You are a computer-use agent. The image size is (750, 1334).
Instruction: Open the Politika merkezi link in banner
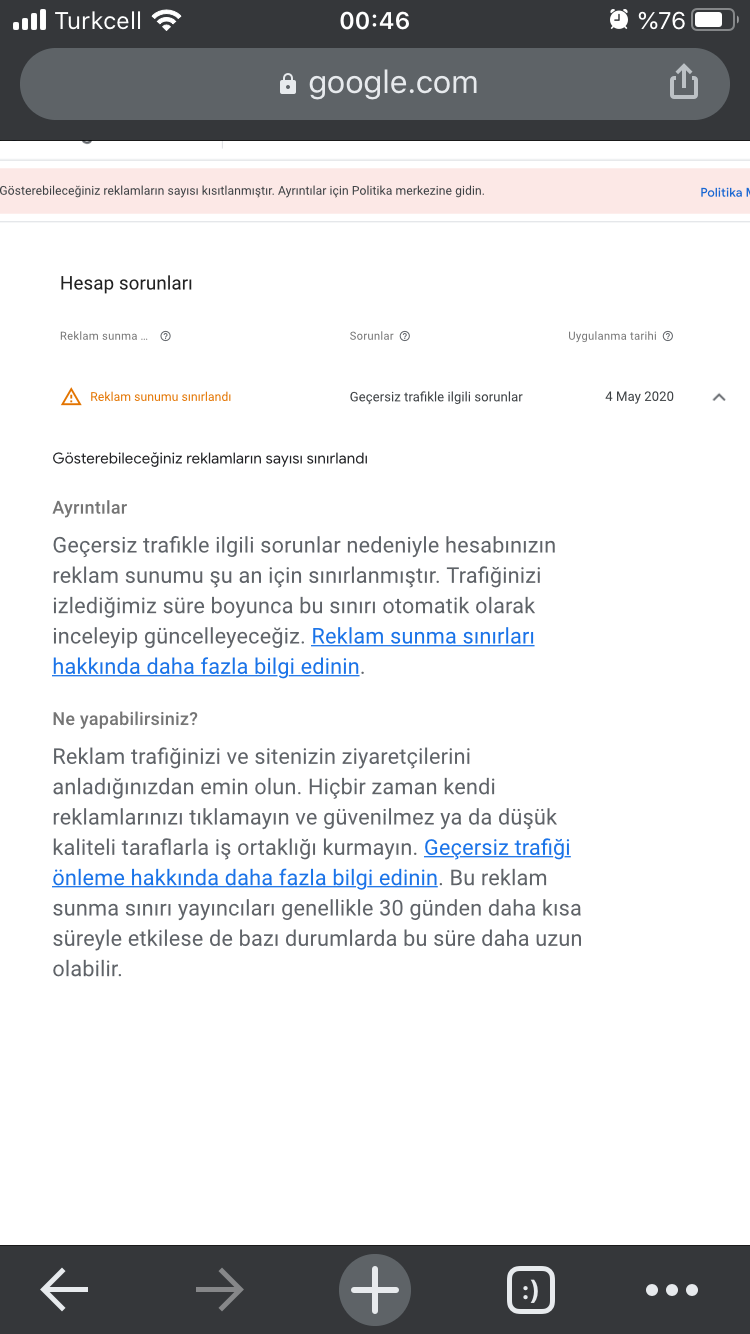(x=724, y=192)
